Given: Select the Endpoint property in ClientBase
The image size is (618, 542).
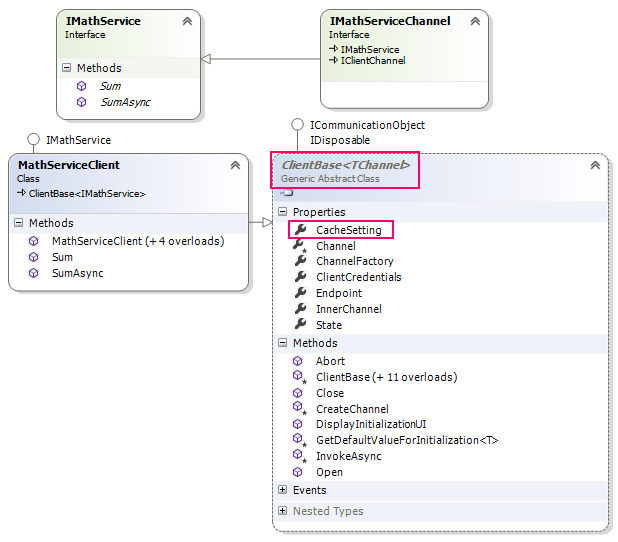Looking at the screenshot, I should (338, 293).
